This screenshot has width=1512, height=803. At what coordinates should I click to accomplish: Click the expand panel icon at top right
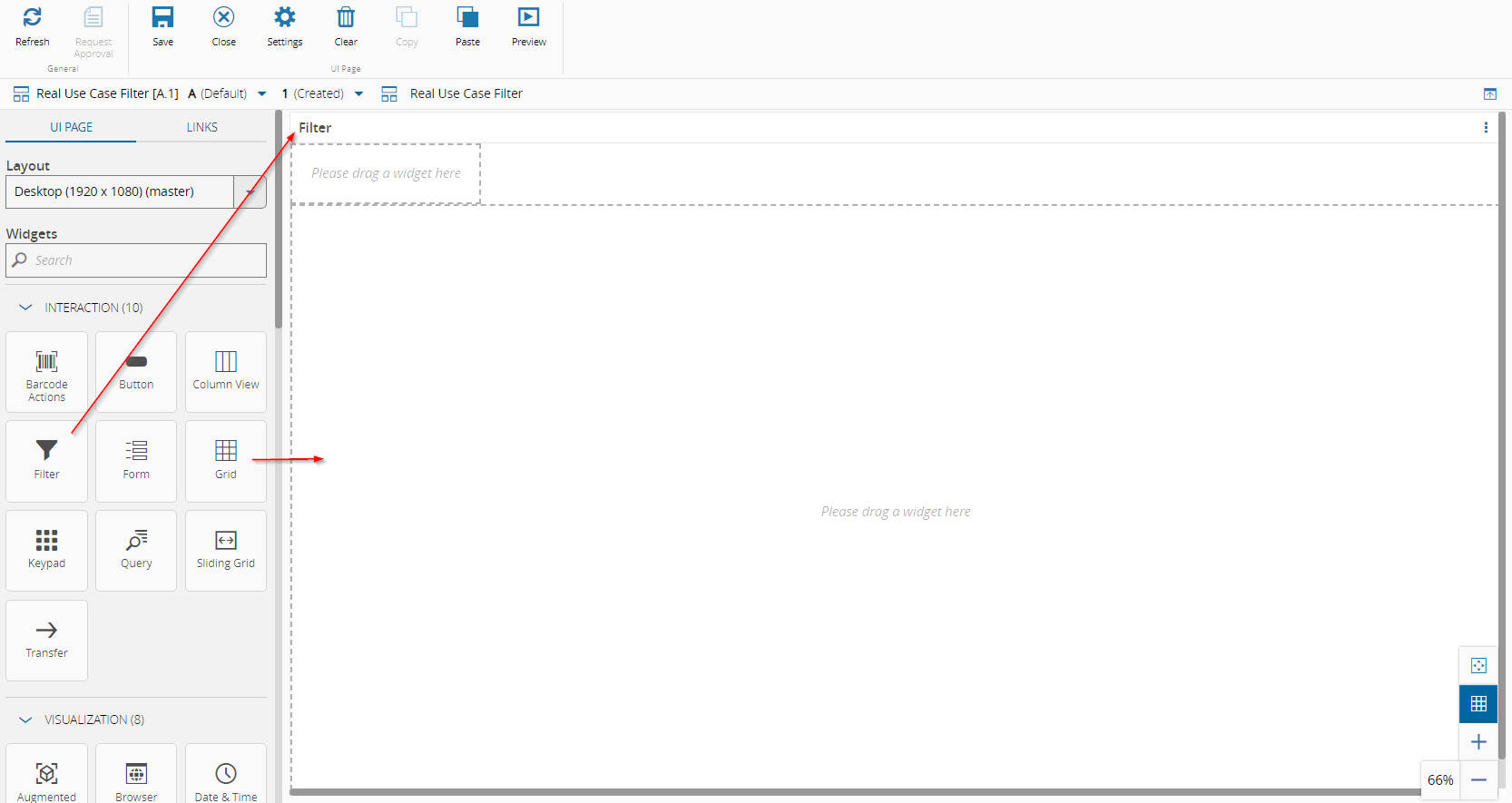[1489, 93]
